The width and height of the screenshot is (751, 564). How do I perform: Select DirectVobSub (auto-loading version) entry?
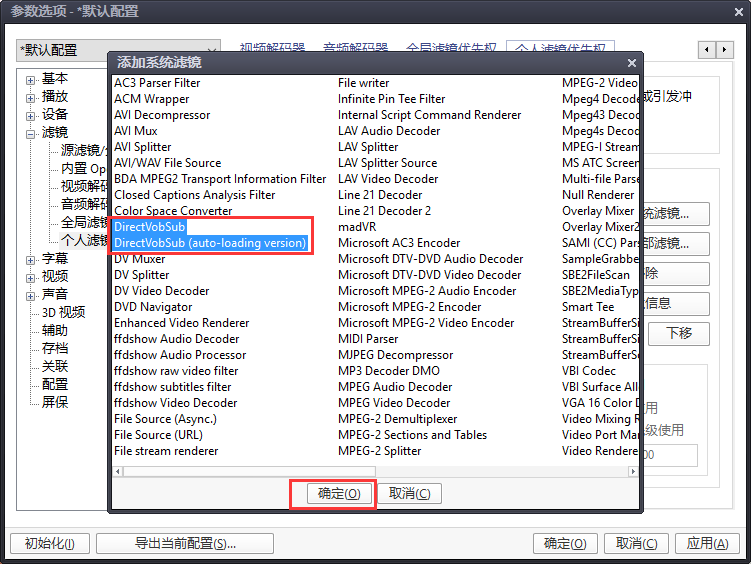coord(210,243)
